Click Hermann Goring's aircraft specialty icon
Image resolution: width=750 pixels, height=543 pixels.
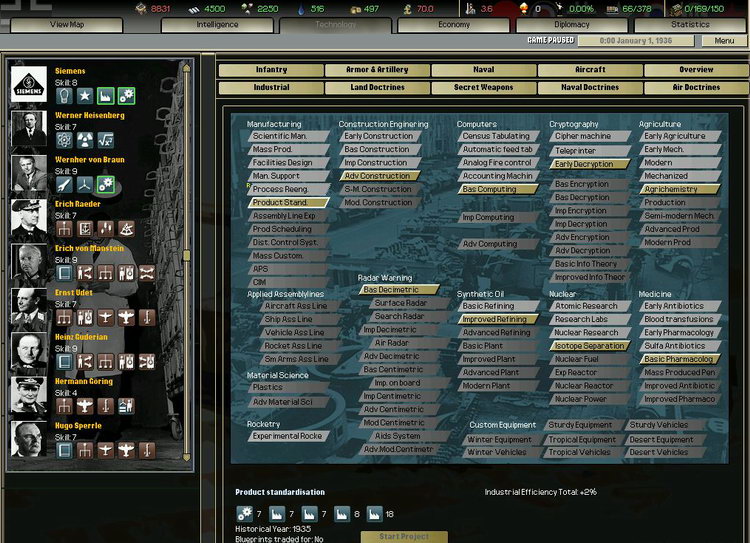point(85,406)
